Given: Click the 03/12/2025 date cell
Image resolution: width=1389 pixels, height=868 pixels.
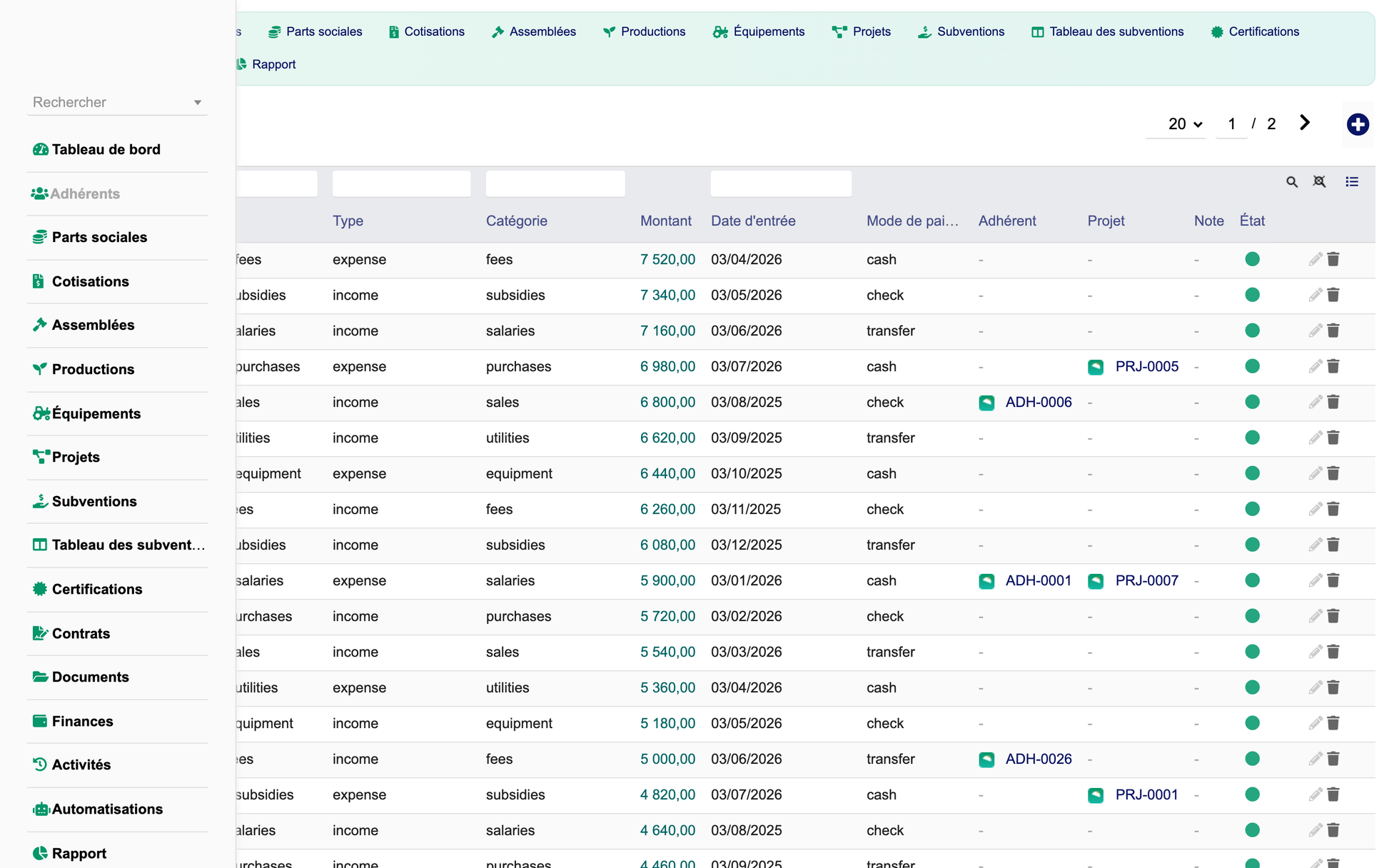Looking at the screenshot, I should click(x=746, y=545).
